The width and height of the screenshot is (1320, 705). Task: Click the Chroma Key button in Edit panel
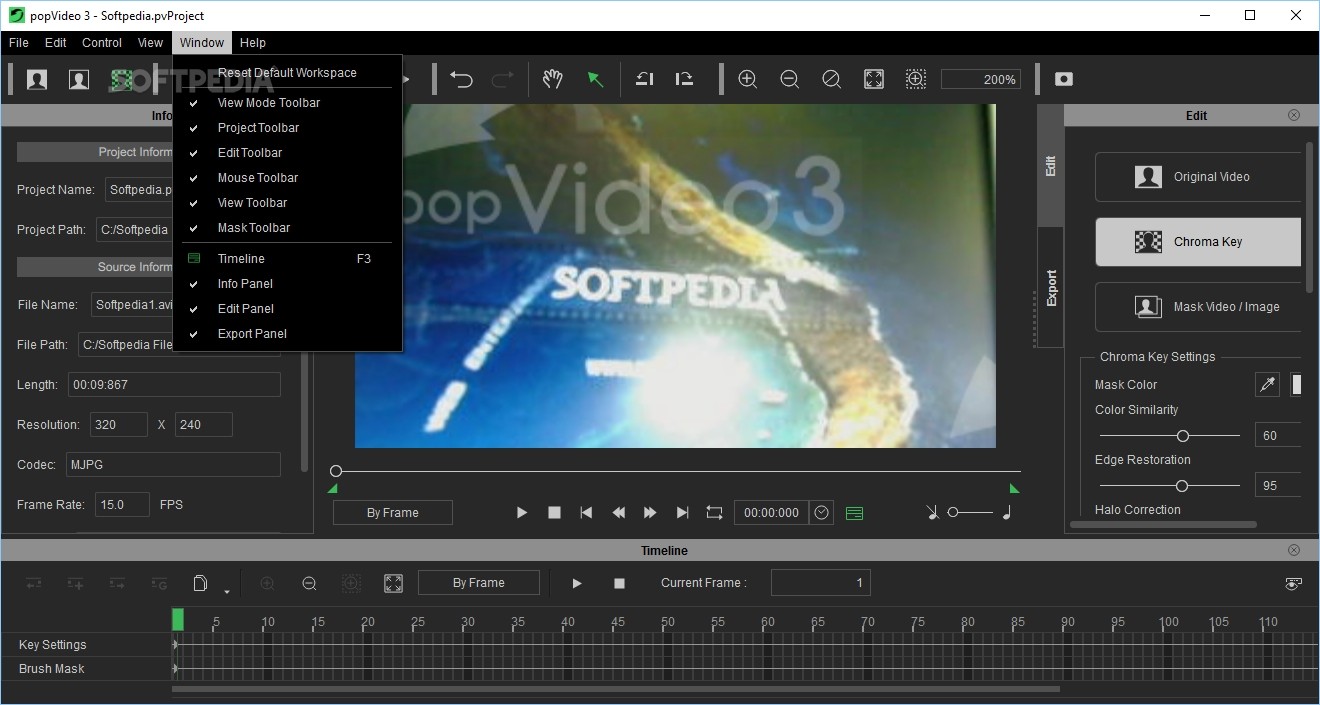[x=1199, y=242]
